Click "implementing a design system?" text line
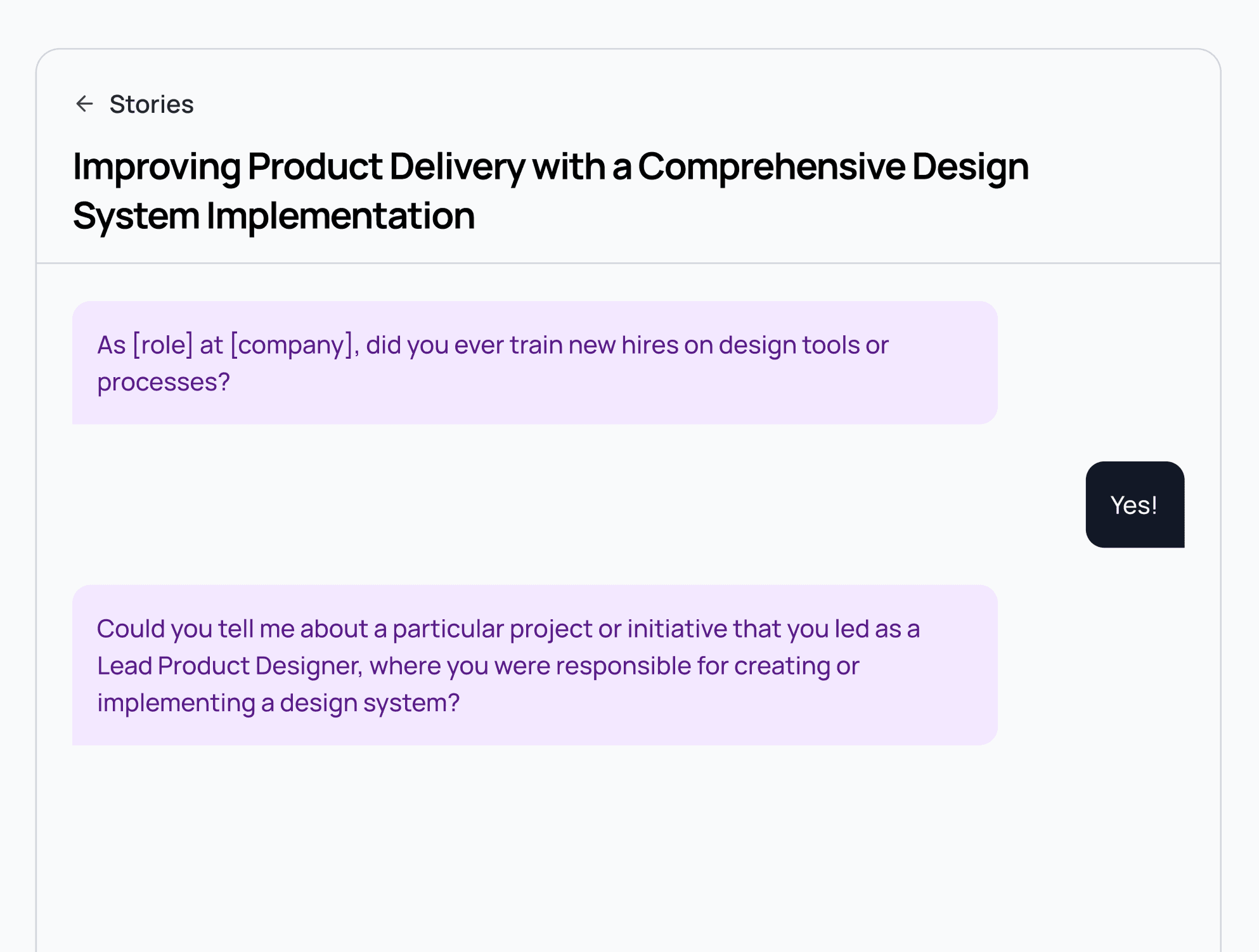Screen dimensions: 1259x952 tap(278, 703)
